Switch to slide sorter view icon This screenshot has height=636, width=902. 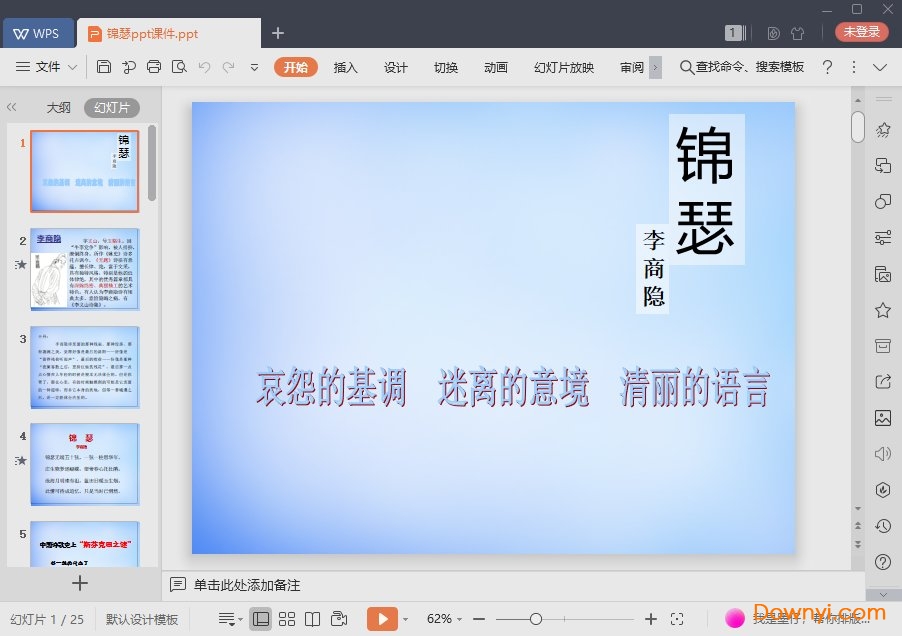click(288, 618)
